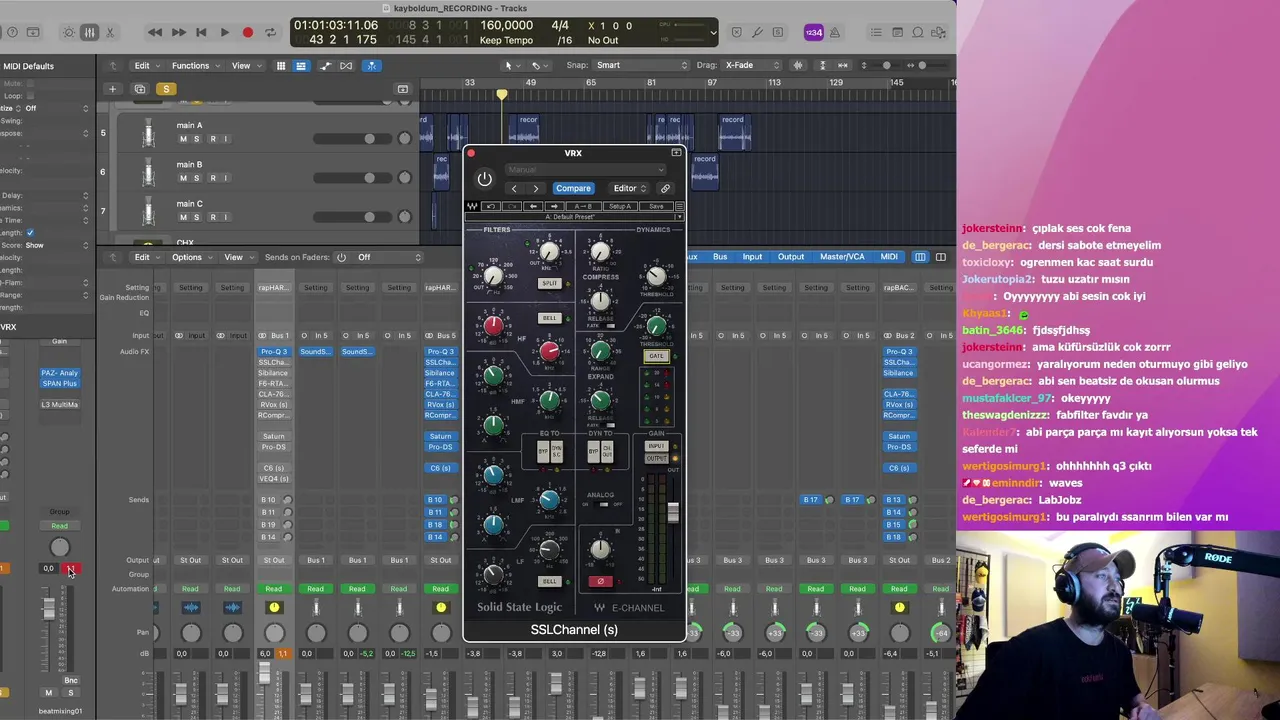Click the SPLIT button in SSL Filters
Viewport: 1280px width, 720px height.
coord(549,283)
